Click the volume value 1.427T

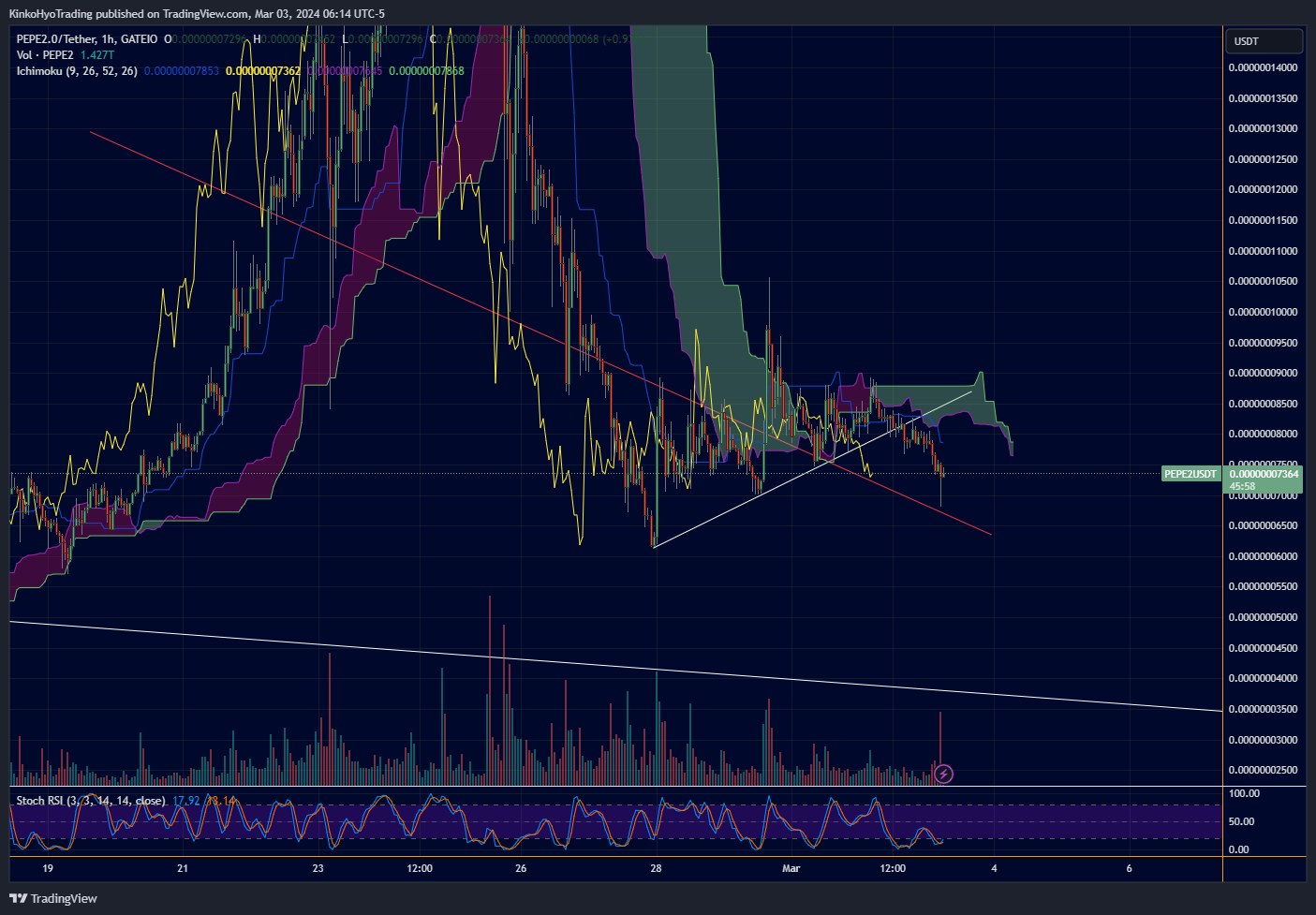[97, 55]
